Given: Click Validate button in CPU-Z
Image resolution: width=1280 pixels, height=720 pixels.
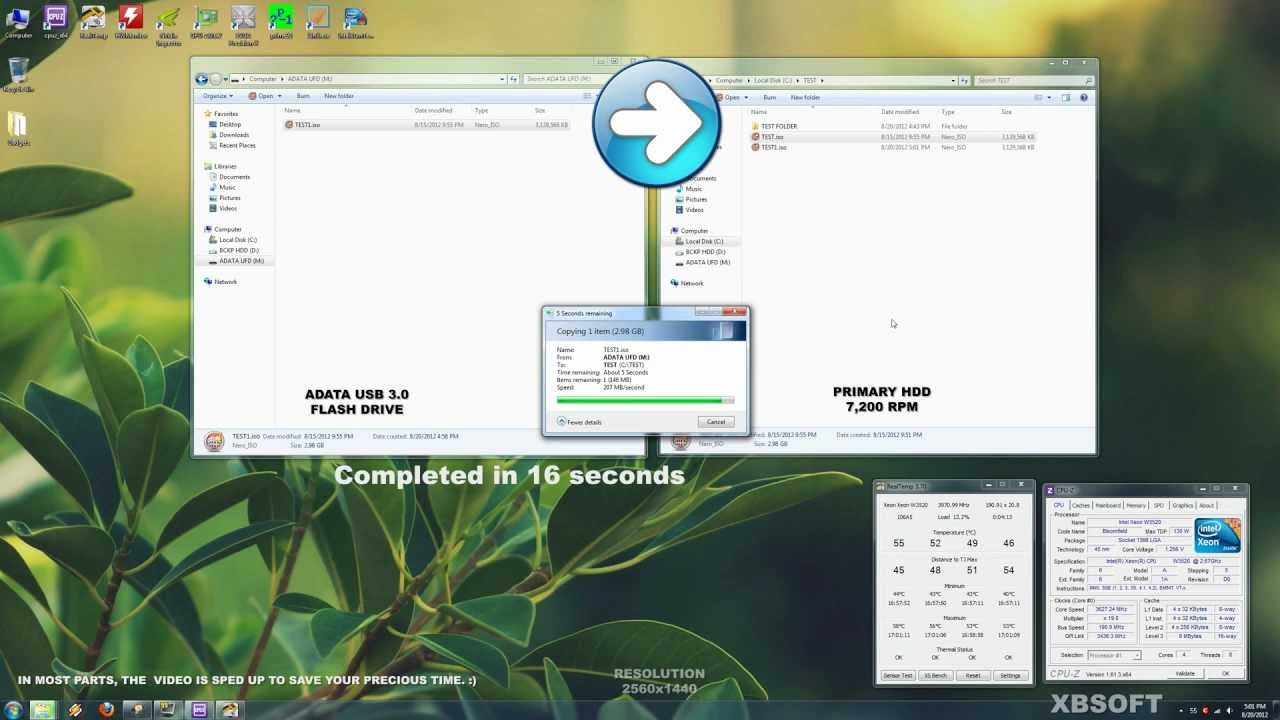Looking at the screenshot, I should pos(1185,673).
